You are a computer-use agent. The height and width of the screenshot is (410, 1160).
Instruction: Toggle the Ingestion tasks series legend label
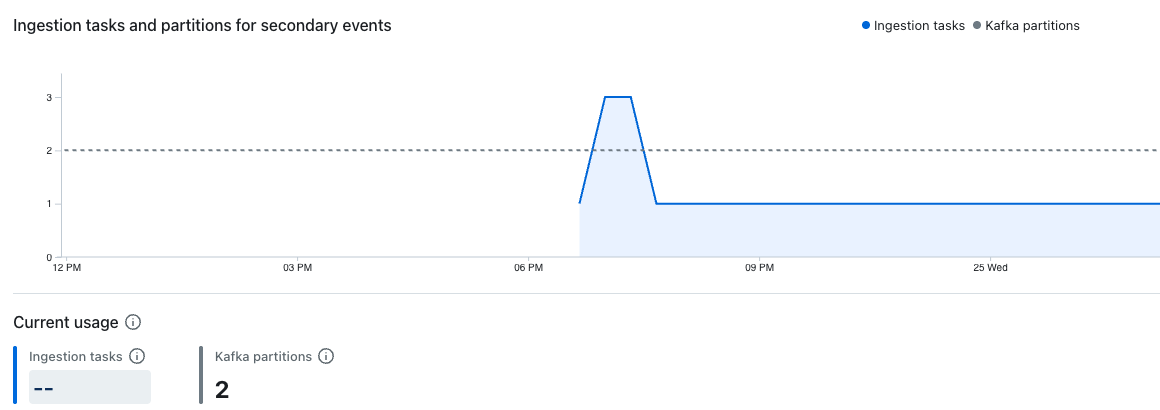pos(919,26)
